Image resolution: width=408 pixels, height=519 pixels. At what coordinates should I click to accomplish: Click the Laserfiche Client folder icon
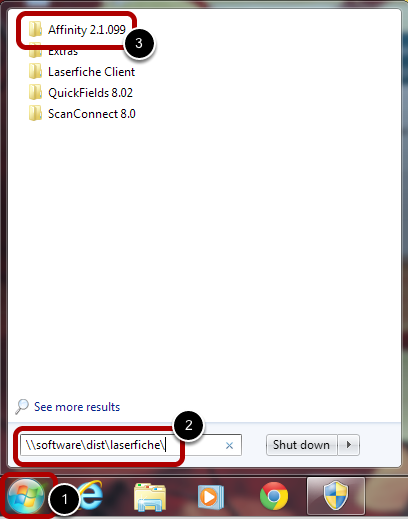pos(35,71)
